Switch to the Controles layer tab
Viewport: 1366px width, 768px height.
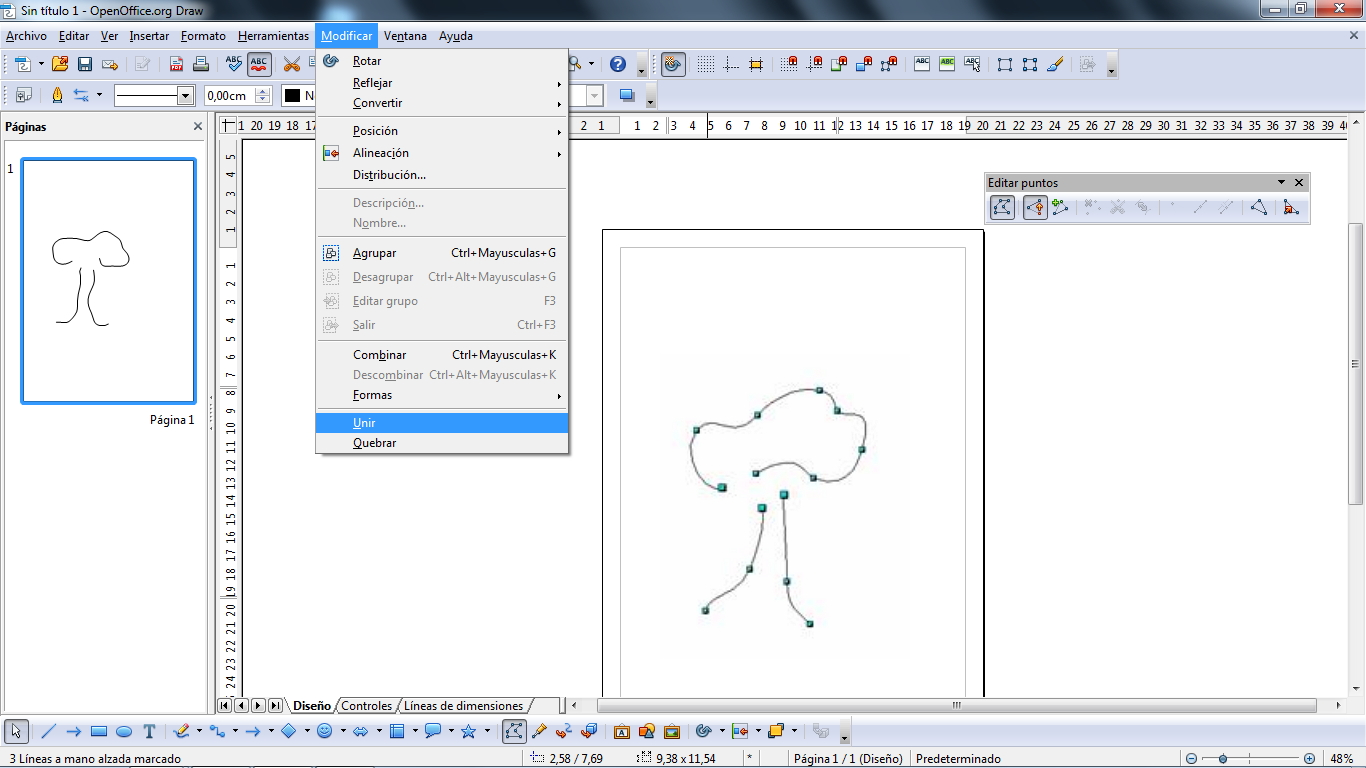point(367,706)
